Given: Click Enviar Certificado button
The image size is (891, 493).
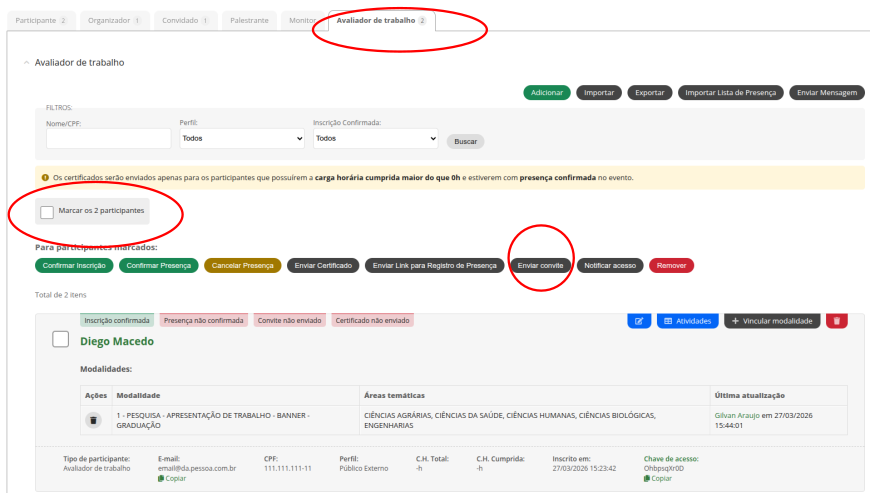Looking at the screenshot, I should click(x=323, y=265).
